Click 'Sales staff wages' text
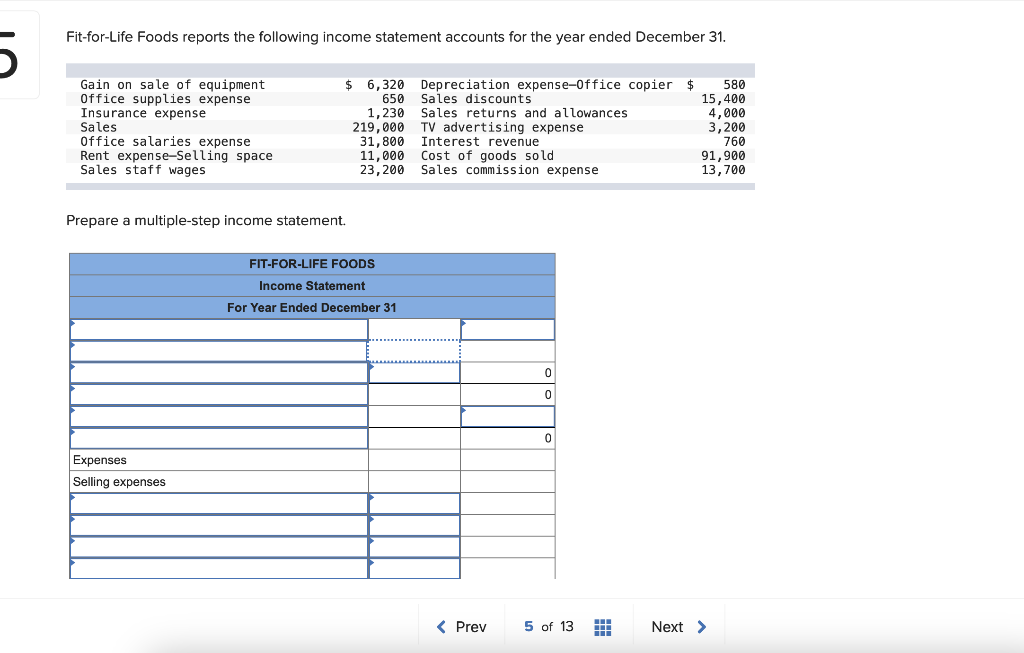The image size is (1024, 653). 143,170
